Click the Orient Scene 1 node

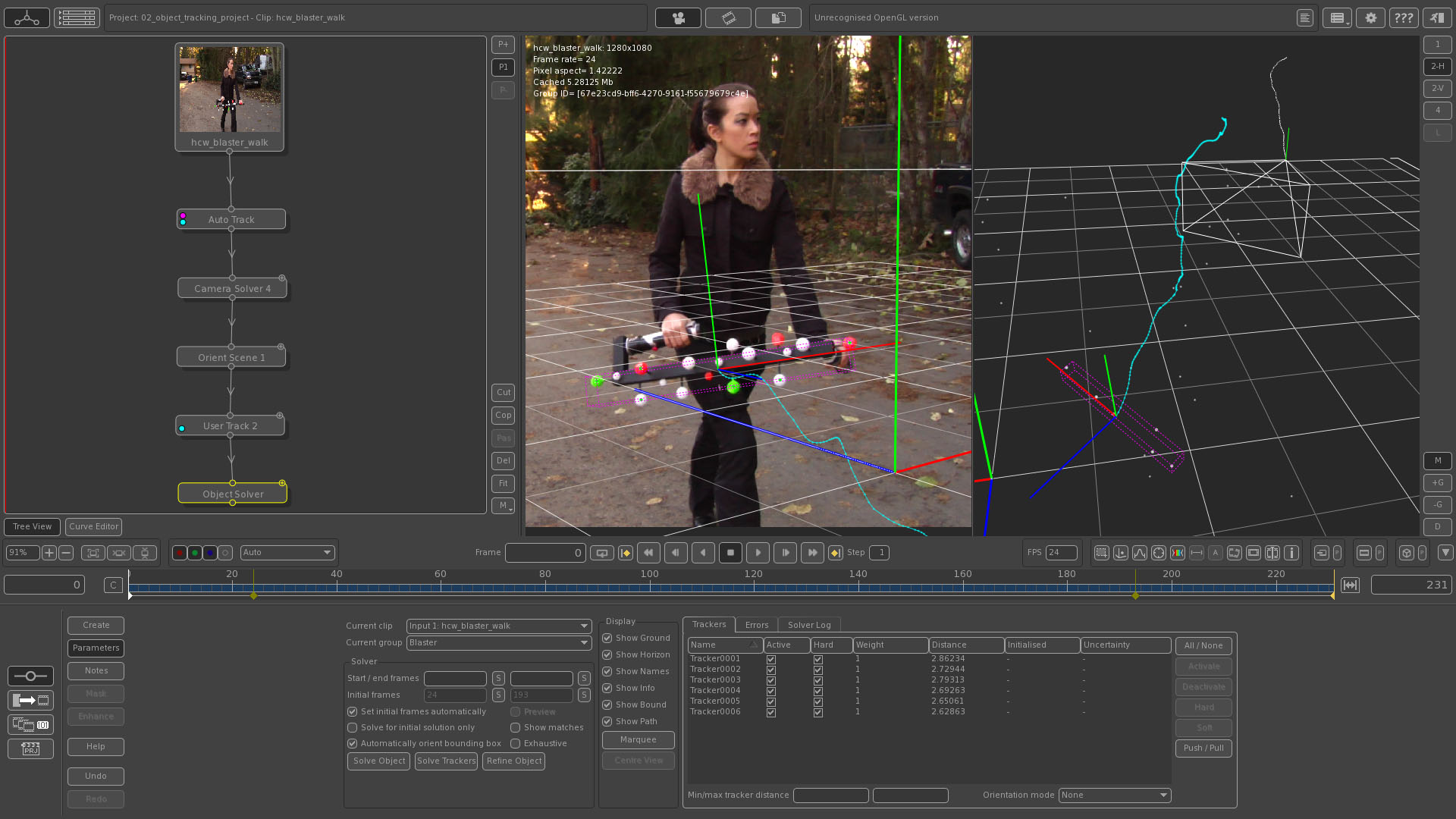point(231,357)
